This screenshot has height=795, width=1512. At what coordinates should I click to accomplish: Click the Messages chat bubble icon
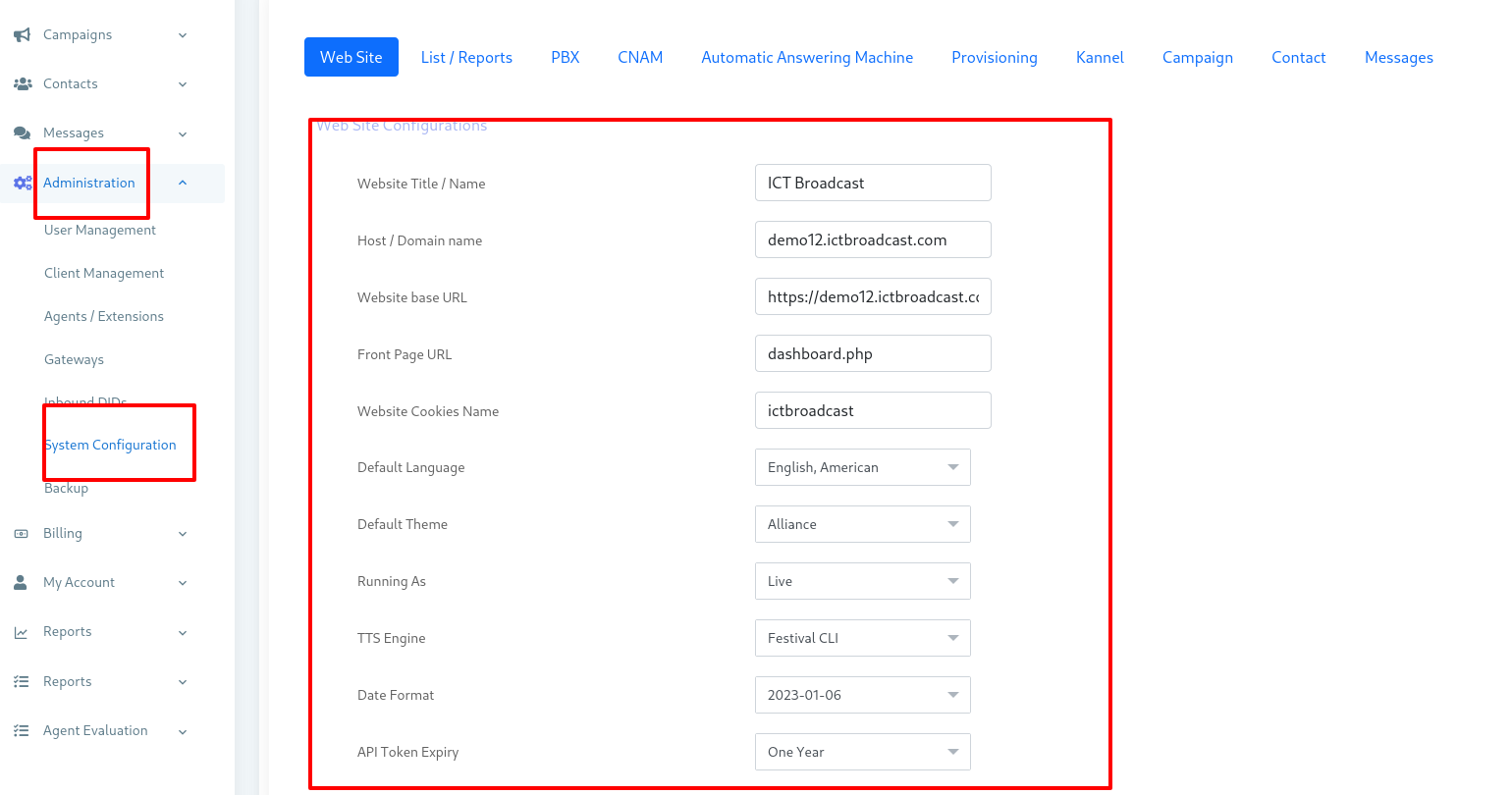coord(22,132)
